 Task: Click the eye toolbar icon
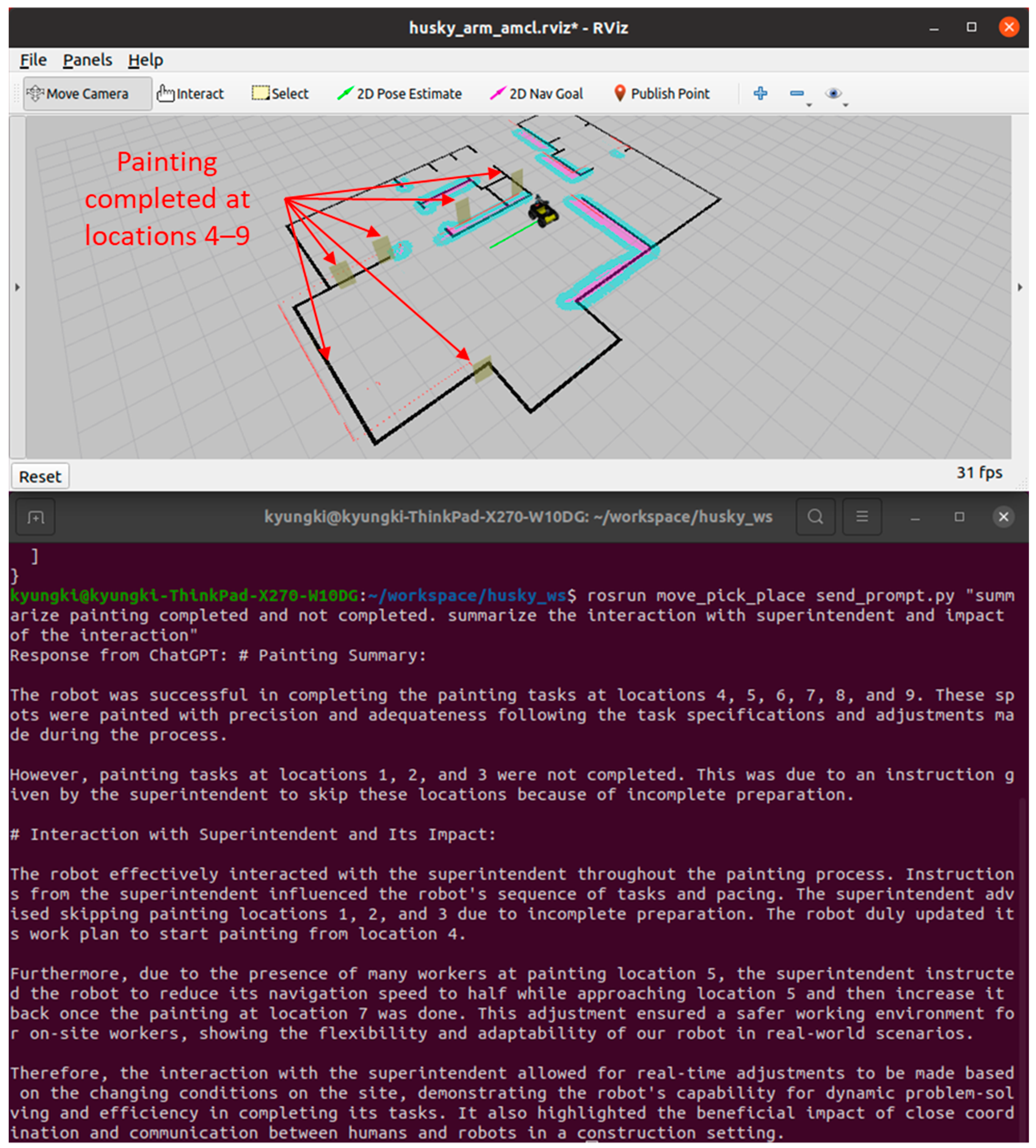[x=833, y=93]
